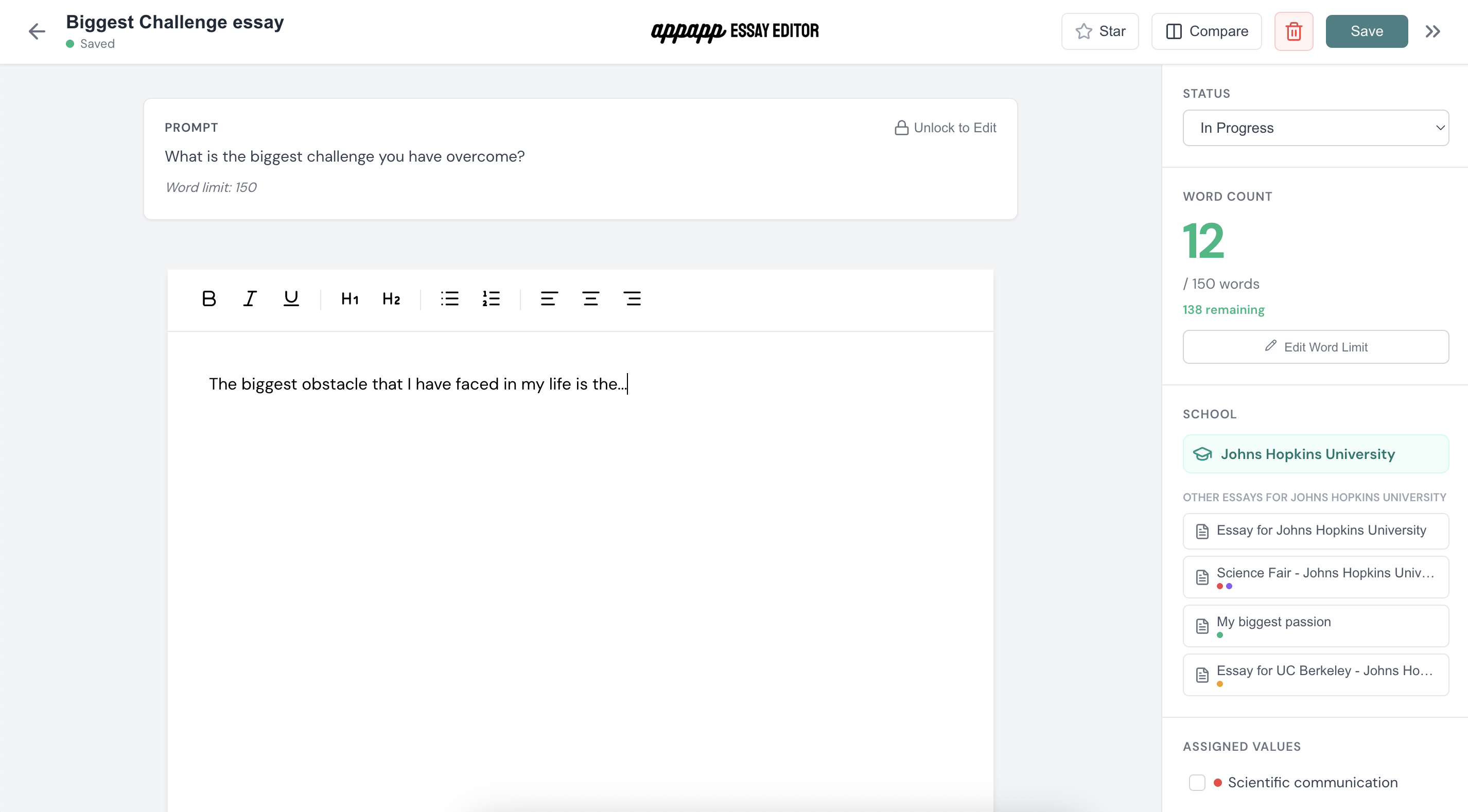The width and height of the screenshot is (1468, 812).
Task: Center-align the essay text
Action: 590,298
